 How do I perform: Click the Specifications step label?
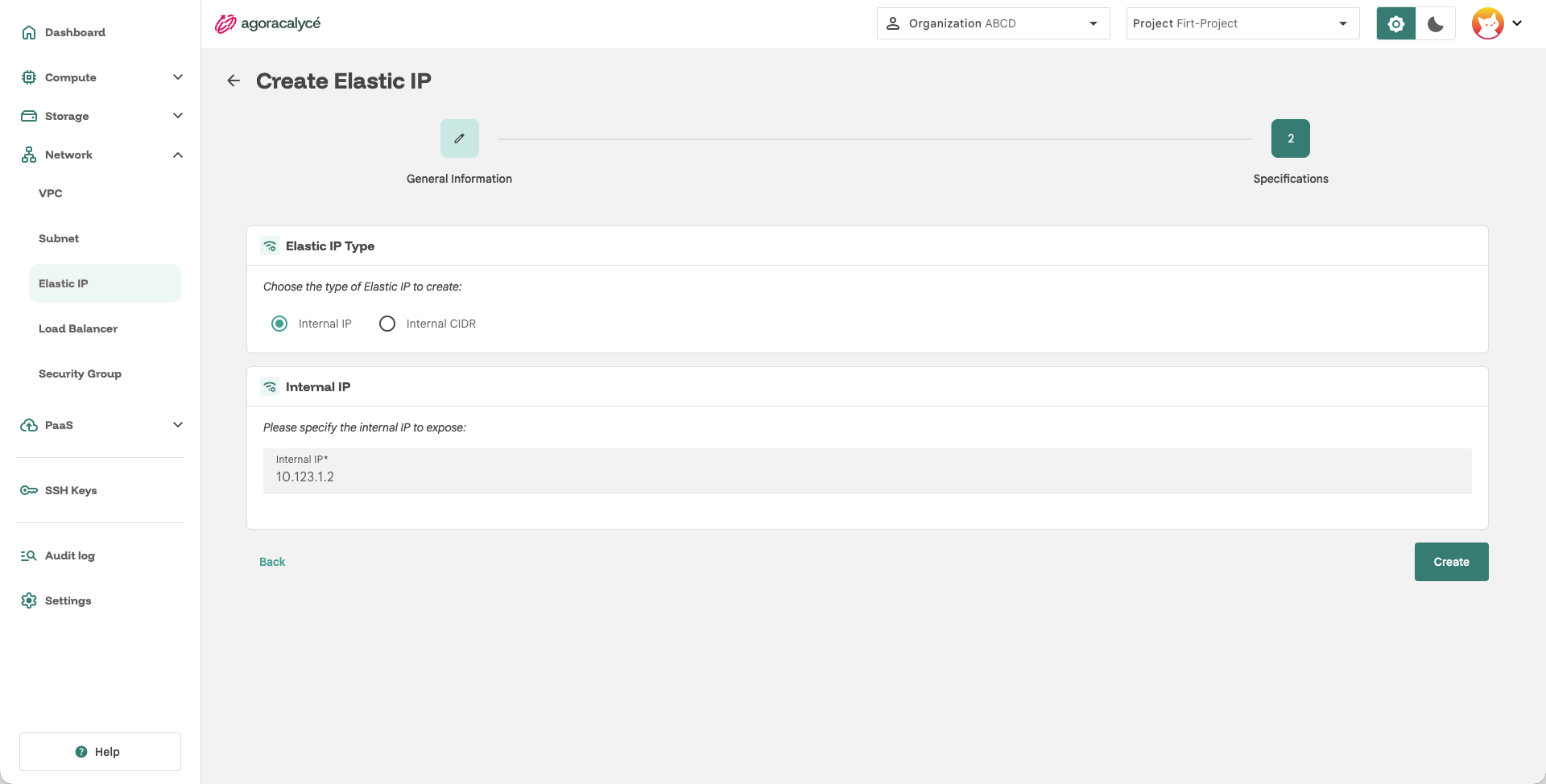pyautogui.click(x=1291, y=179)
